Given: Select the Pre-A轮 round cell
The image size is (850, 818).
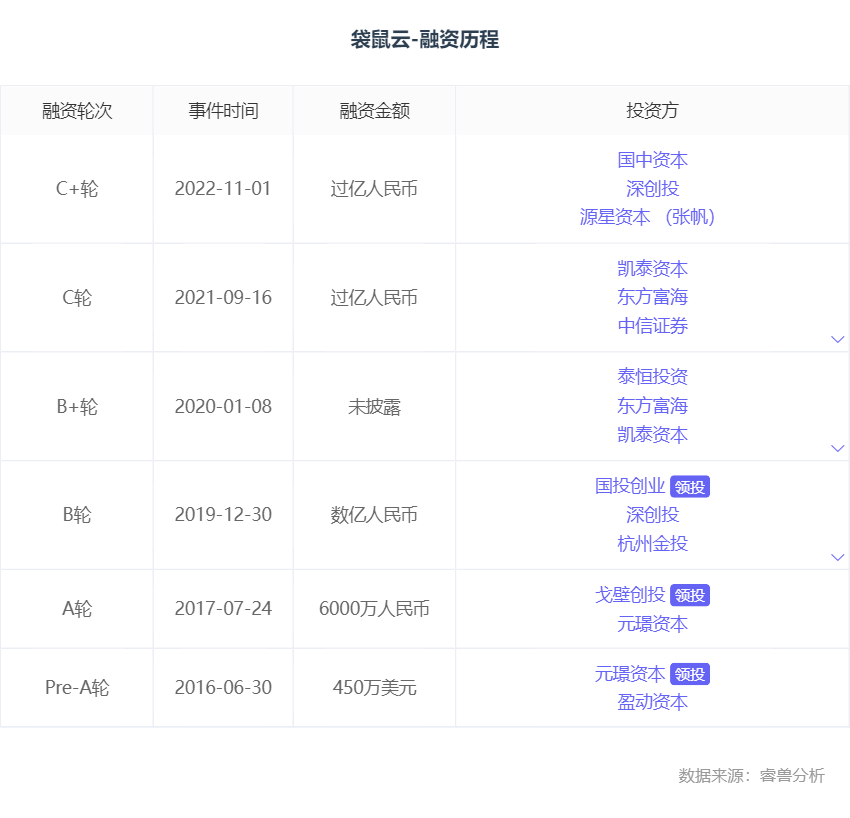Looking at the screenshot, I should [77, 687].
